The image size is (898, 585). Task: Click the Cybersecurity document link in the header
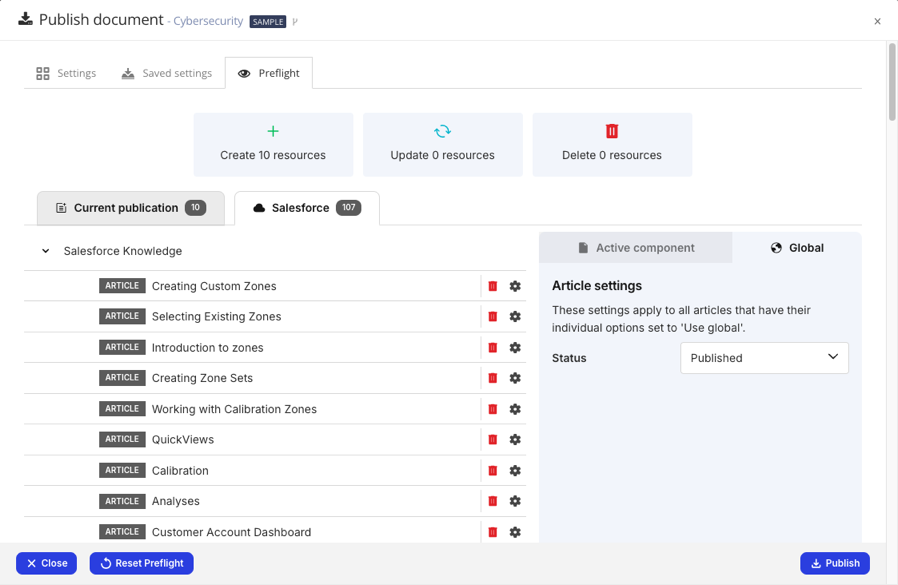[206, 20]
